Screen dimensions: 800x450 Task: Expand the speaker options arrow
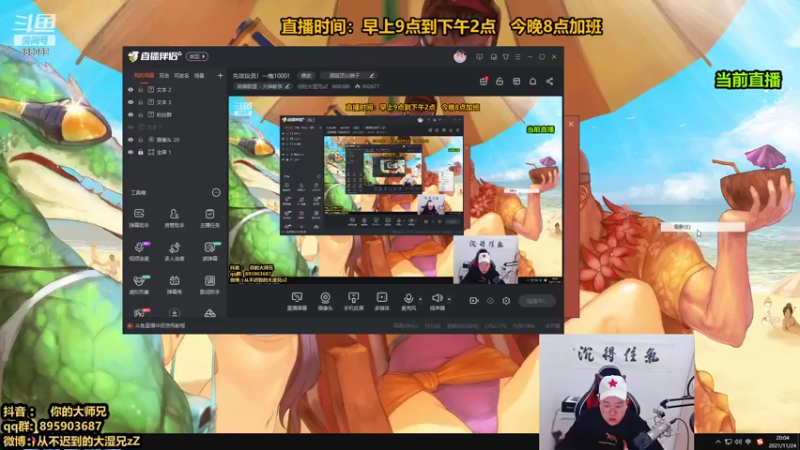click(449, 299)
